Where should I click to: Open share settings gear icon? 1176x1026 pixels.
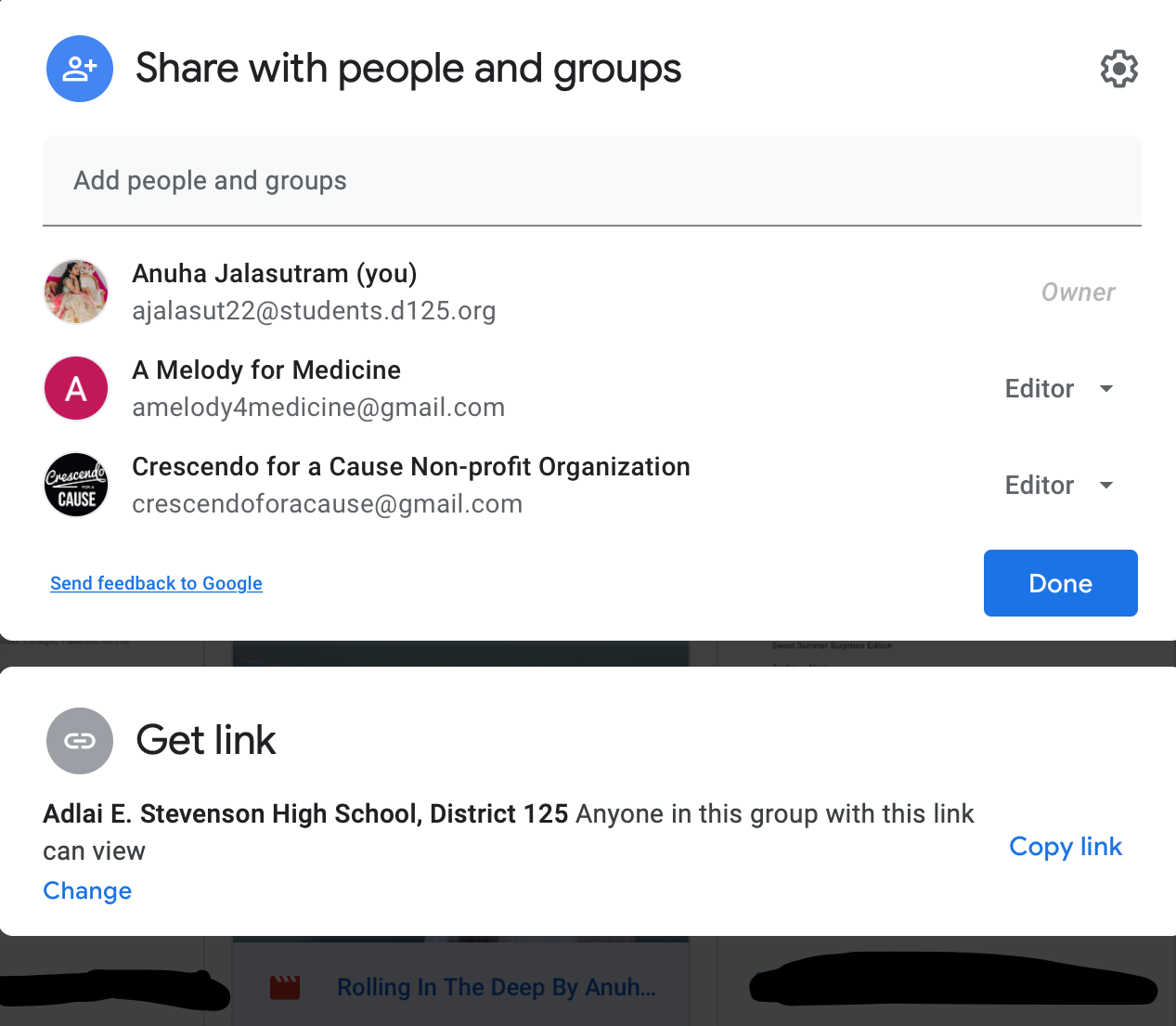pos(1118,69)
